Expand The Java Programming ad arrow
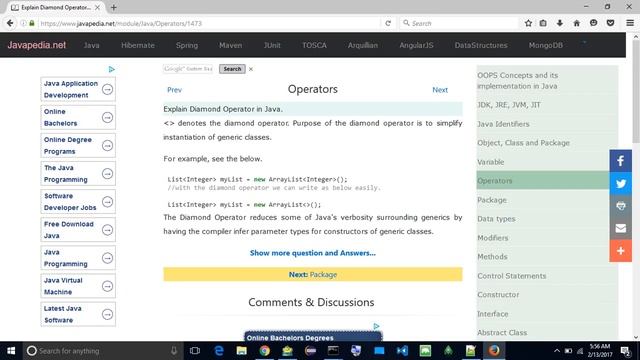This screenshot has width=640, height=360. (107, 174)
